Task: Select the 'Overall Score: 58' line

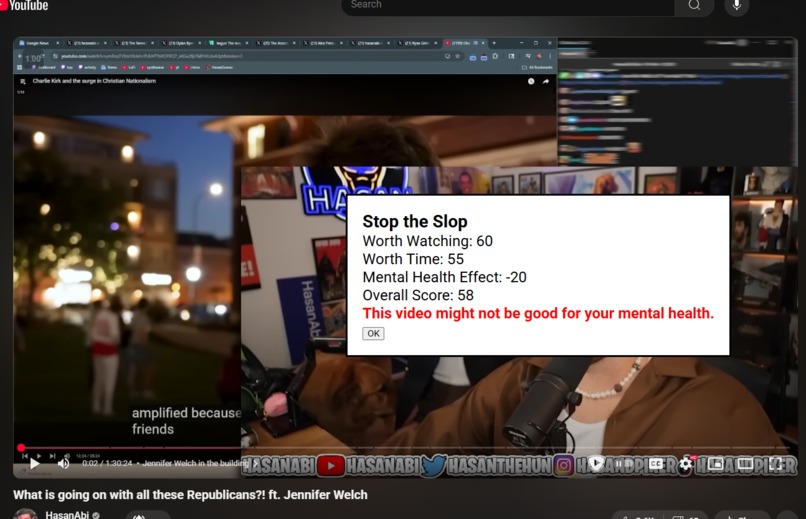Action: [x=418, y=295]
